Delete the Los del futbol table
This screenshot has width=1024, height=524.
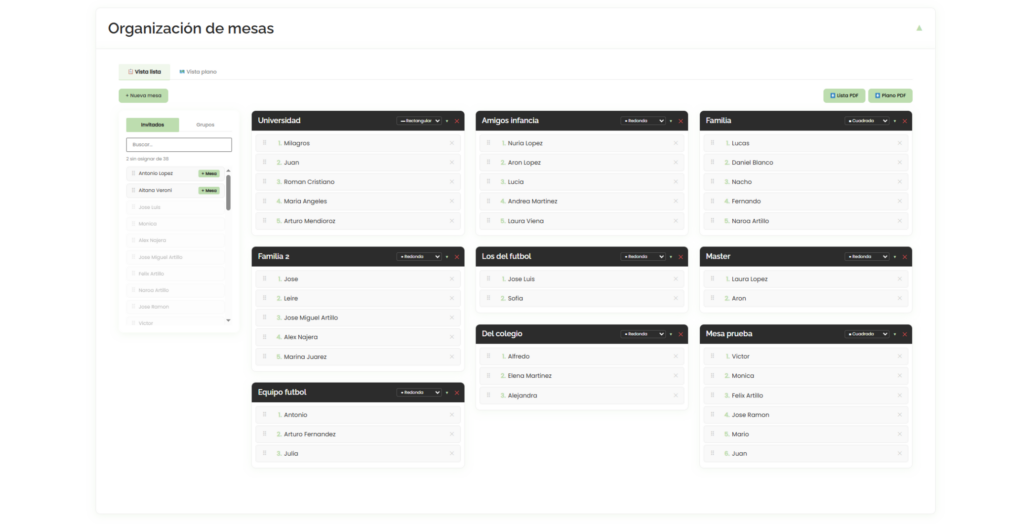[x=680, y=257]
